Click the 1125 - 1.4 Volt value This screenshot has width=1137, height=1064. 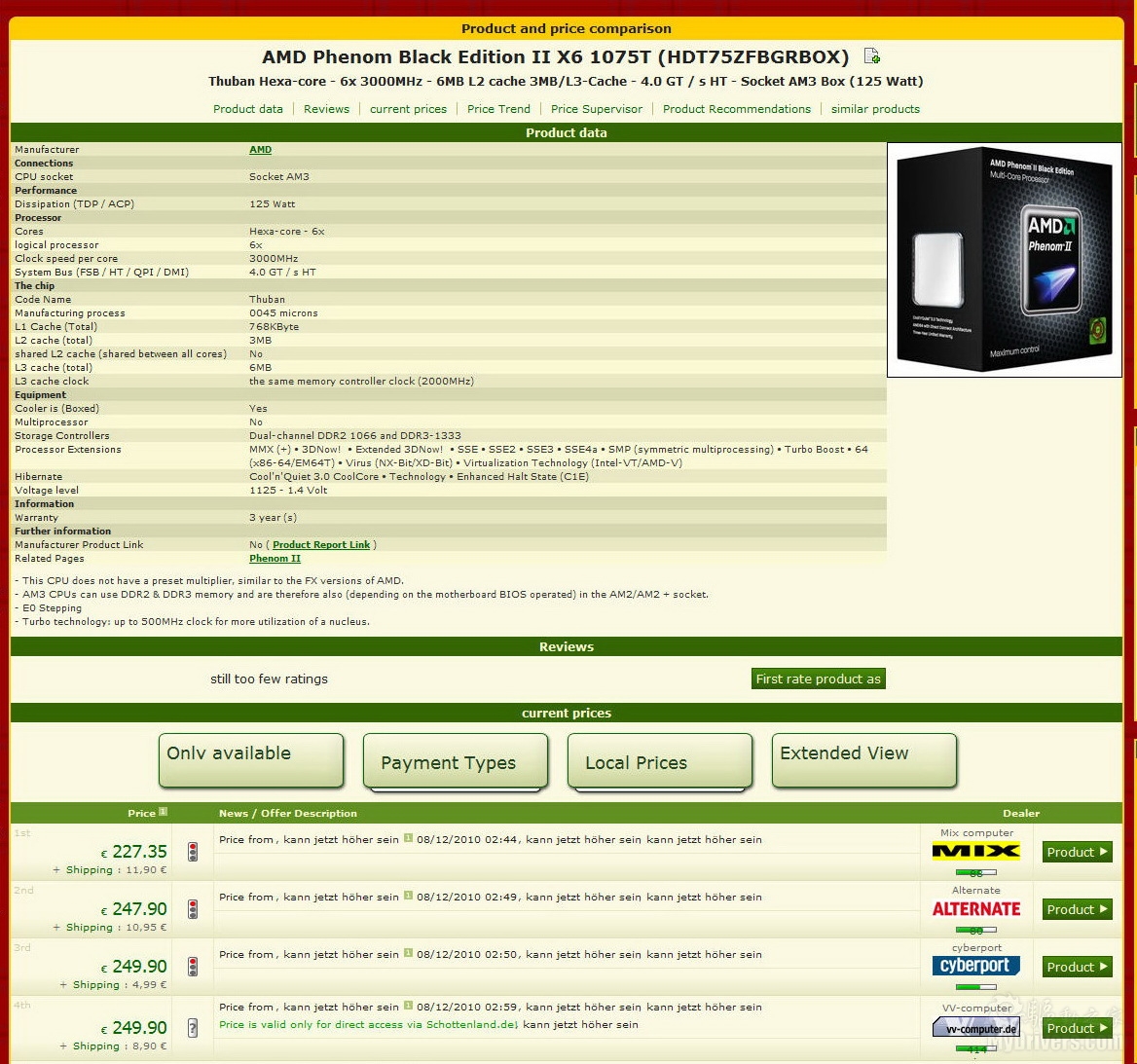tap(288, 491)
